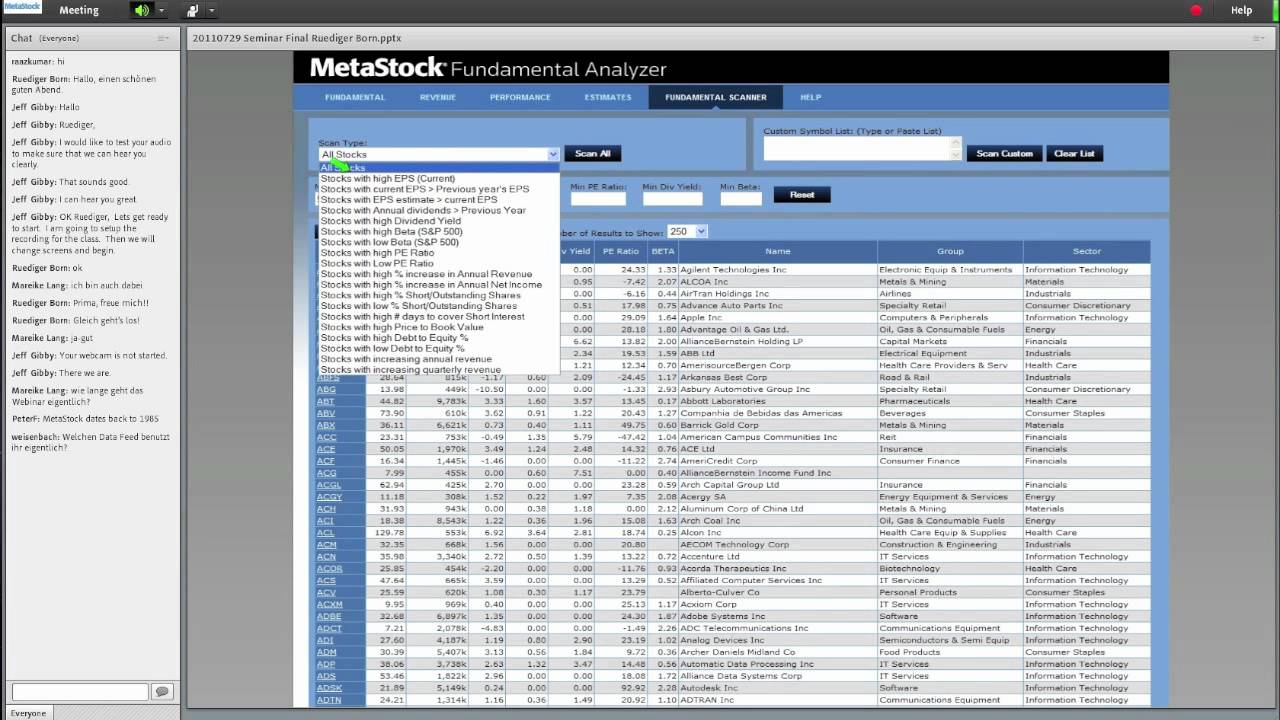Screen dimensions: 1280x720
Task: Click the green speaker audio icon
Action: click(141, 10)
